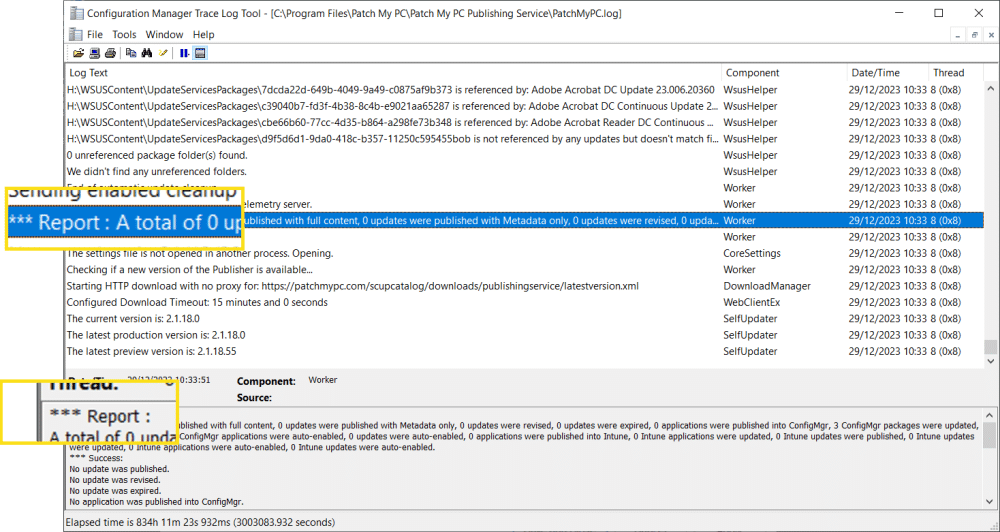Screen dimensions: 1000x532
Task: Click the Log Text column header
Action: [393, 73]
